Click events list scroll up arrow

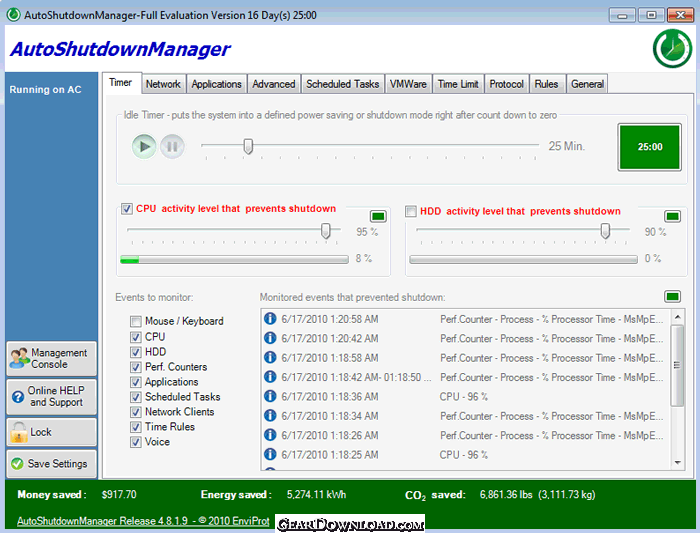[x=678, y=317]
